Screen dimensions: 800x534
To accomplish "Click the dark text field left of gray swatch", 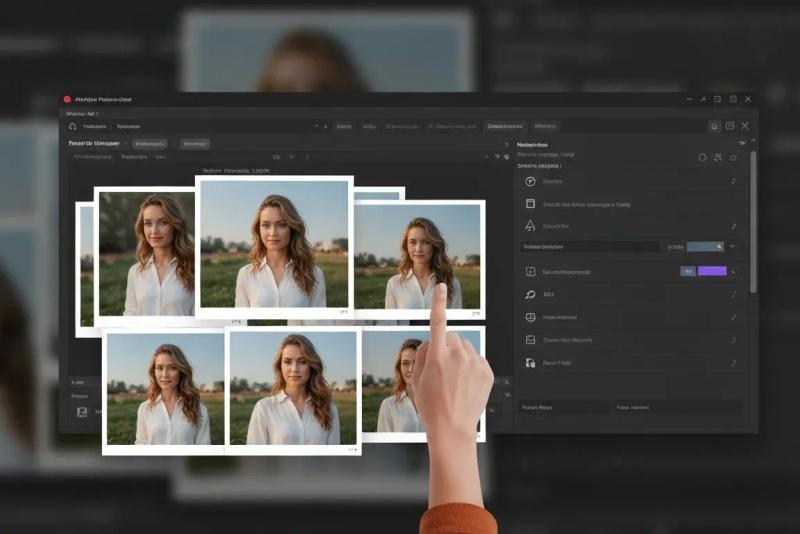I will pos(590,247).
